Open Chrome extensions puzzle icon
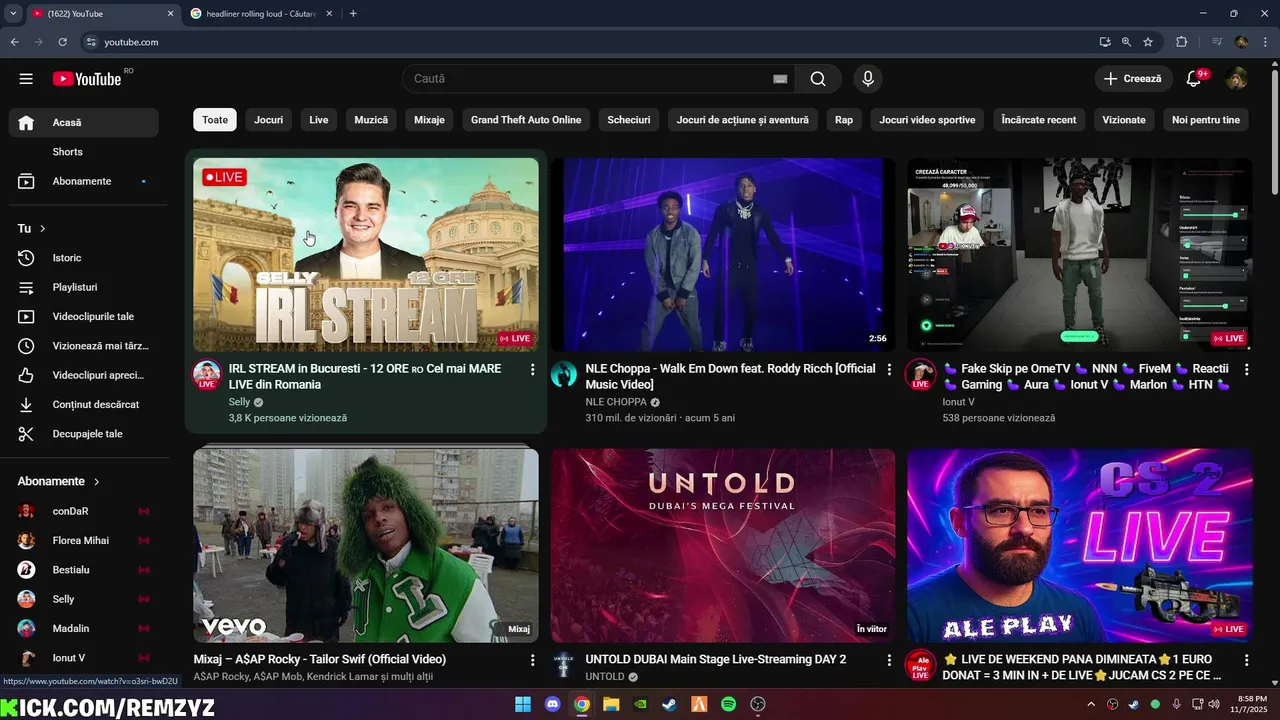Screen dimensions: 1280x720 (1181, 42)
